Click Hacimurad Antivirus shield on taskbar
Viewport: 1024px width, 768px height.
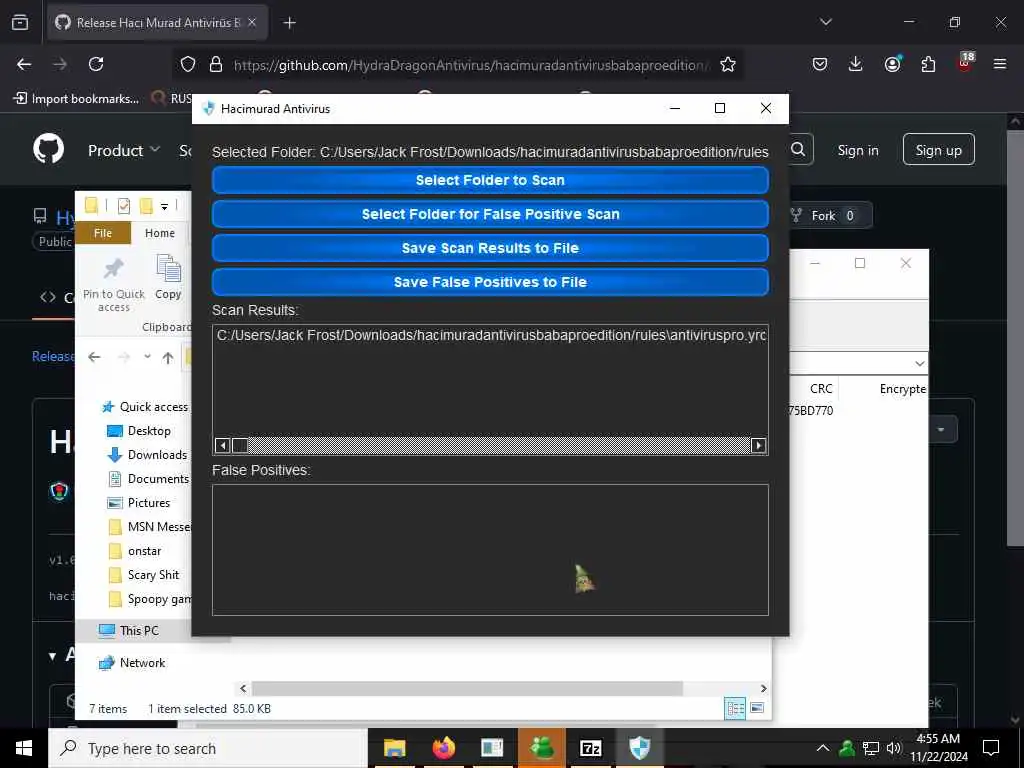pyautogui.click(x=639, y=748)
